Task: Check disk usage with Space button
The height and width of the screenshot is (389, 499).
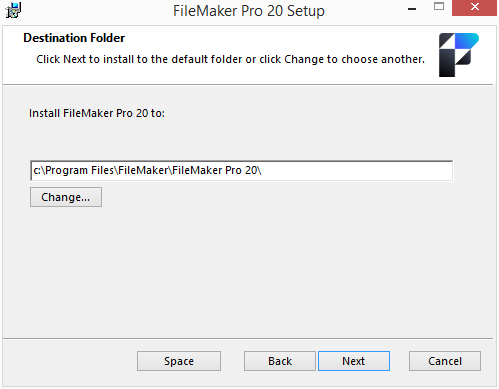Action: [179, 361]
